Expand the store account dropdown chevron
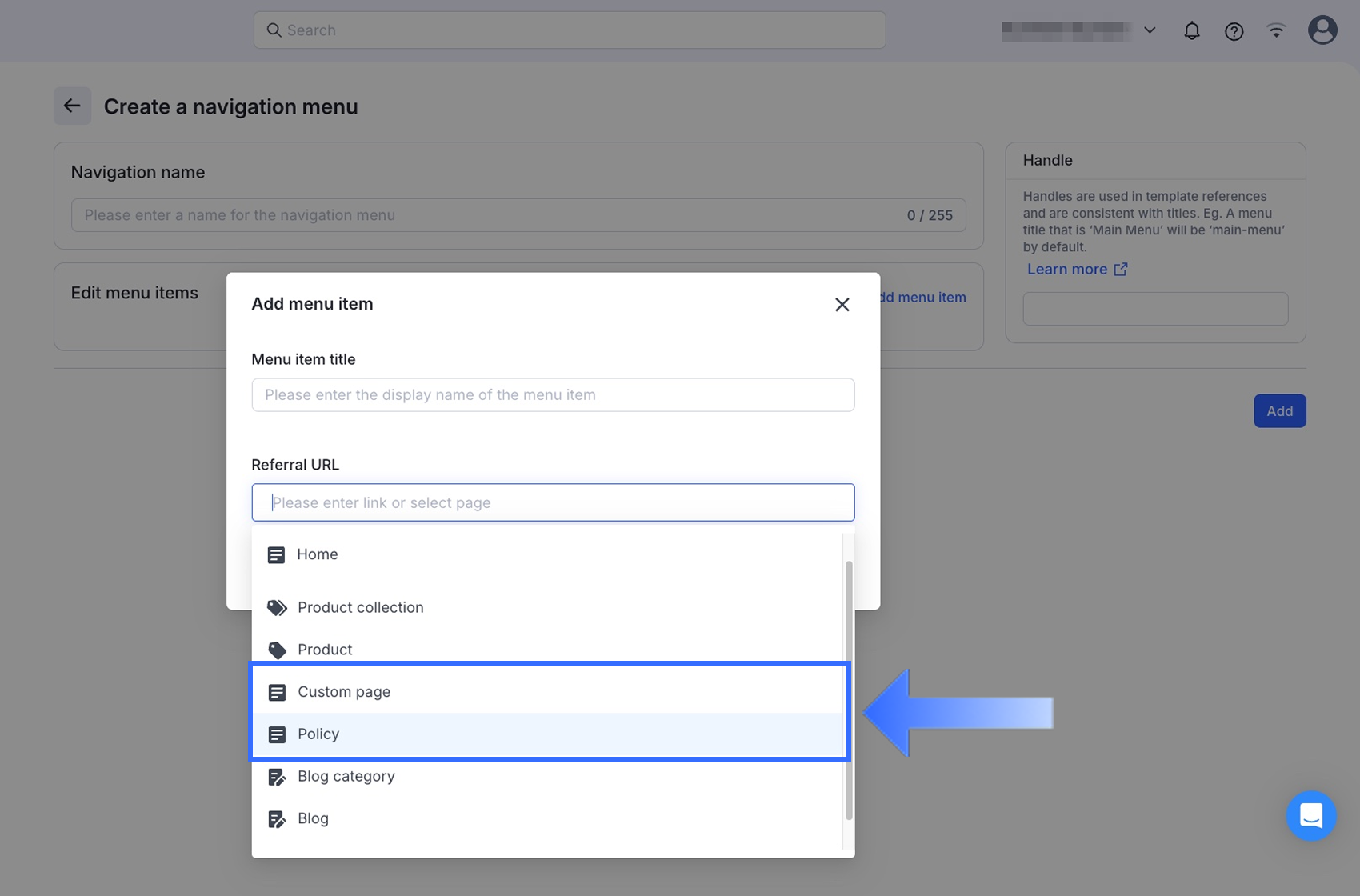 1150,30
